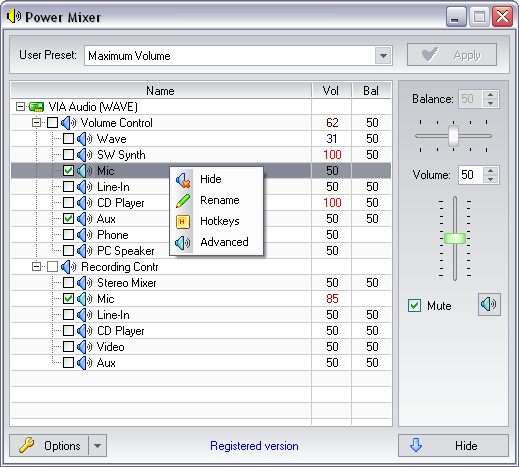
Task: Select Hotkeys in the context menu
Action: [220, 221]
